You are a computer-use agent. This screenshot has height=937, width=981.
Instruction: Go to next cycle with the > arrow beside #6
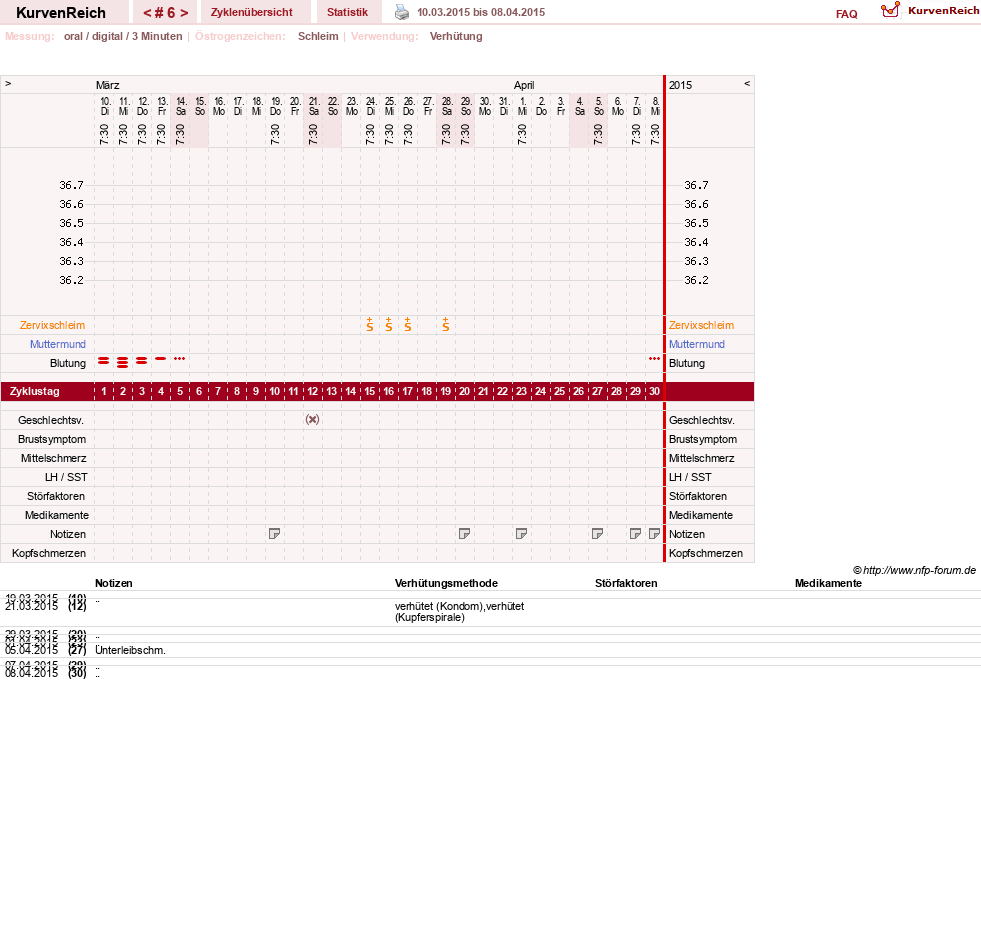click(x=184, y=13)
